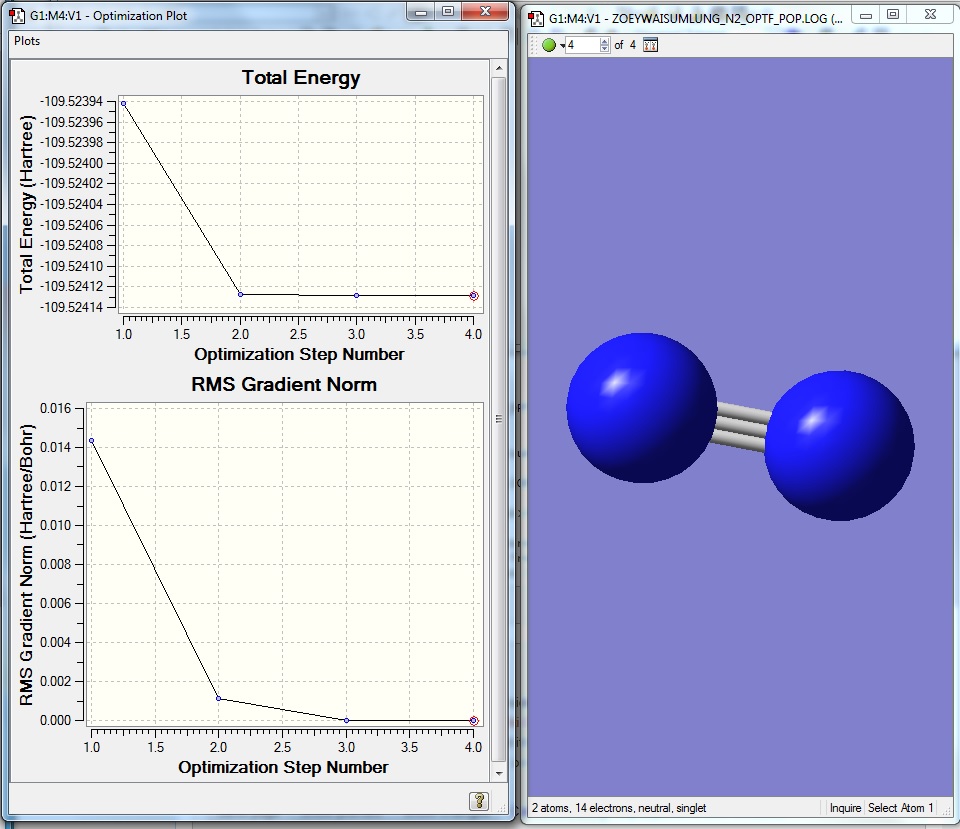The height and width of the screenshot is (829, 960).
Task: Click the help question mark button
Action: coord(479,800)
